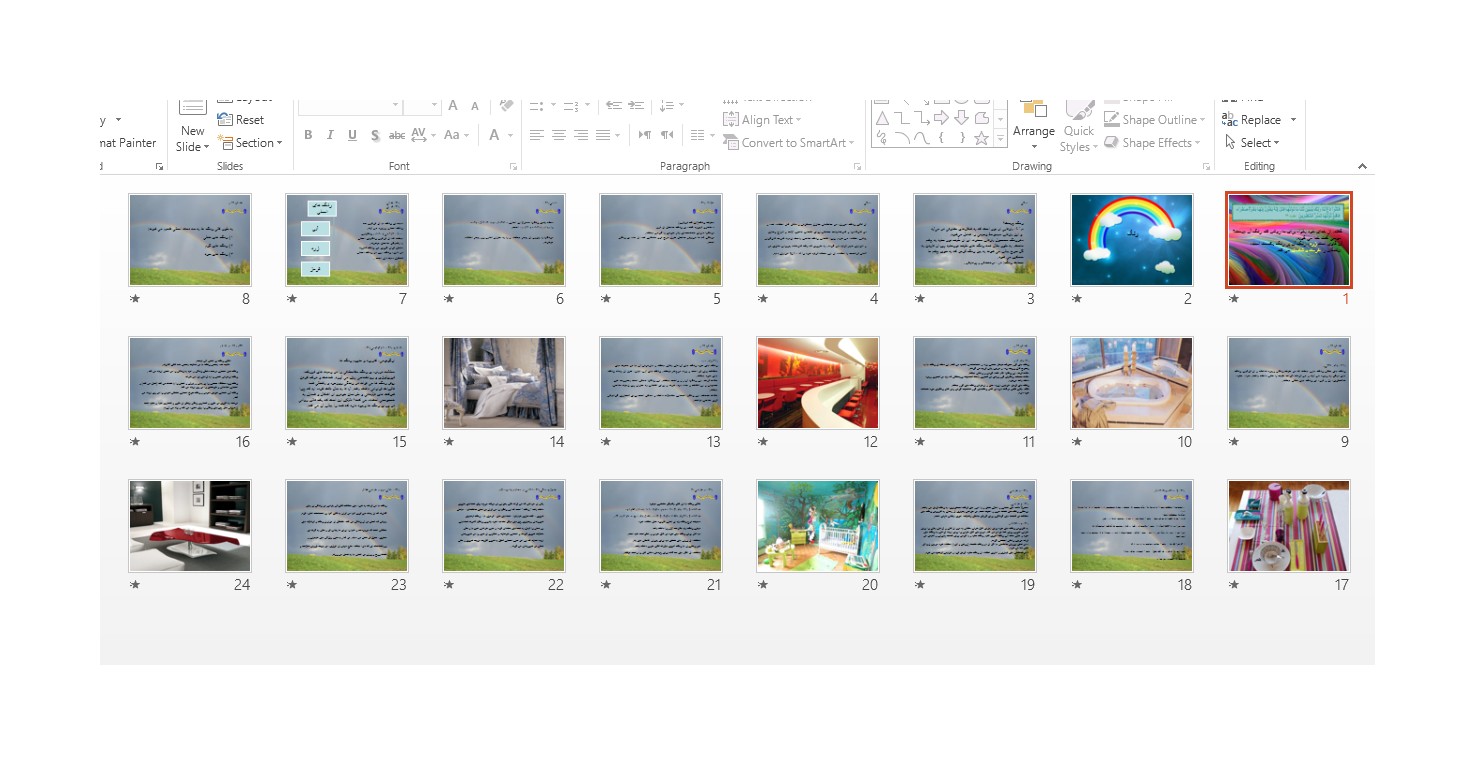This screenshot has height=765, width=1475.
Task: Toggle Underline formatting
Action: coord(352,135)
